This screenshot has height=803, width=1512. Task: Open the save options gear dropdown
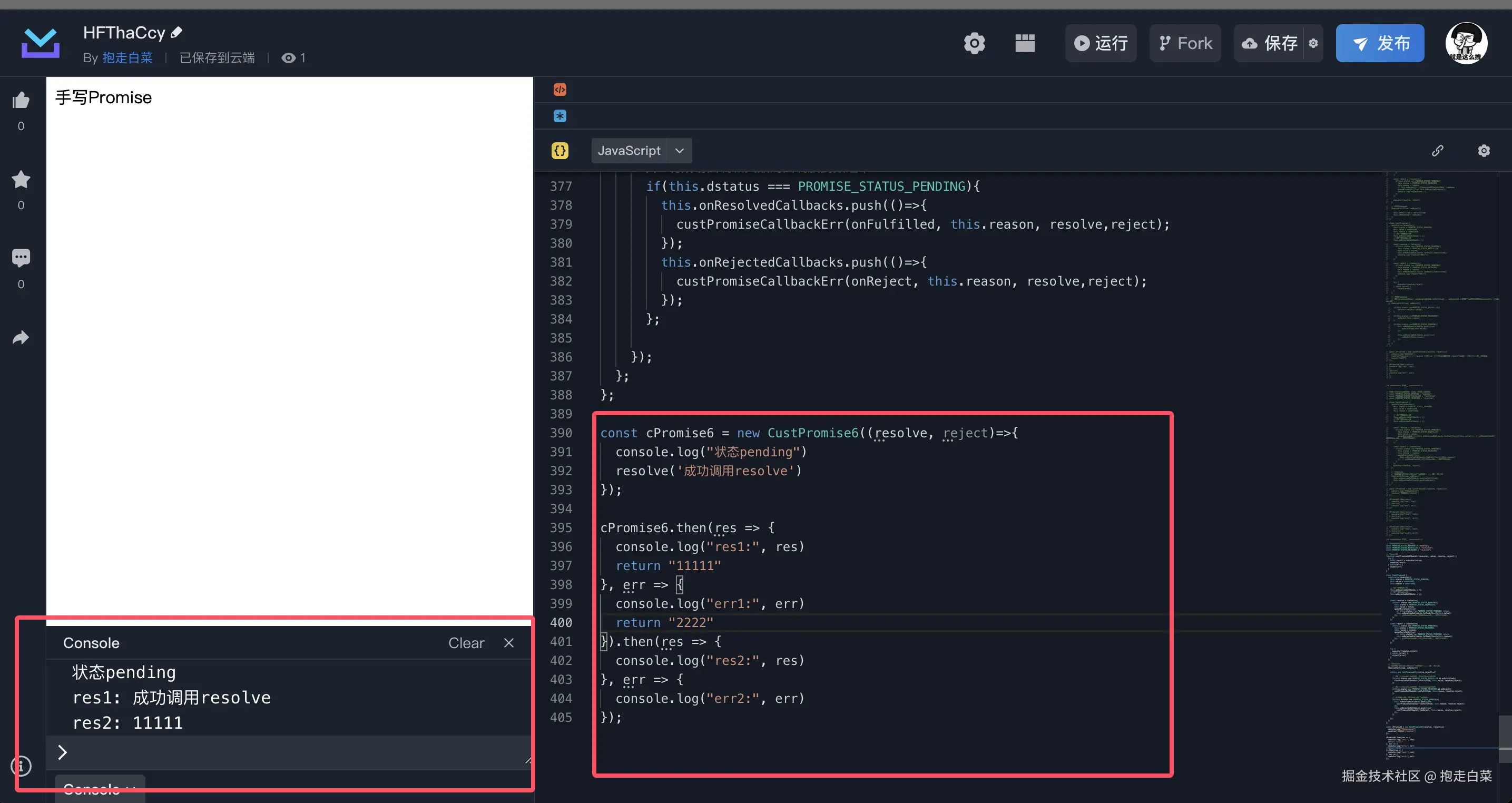tap(1313, 43)
